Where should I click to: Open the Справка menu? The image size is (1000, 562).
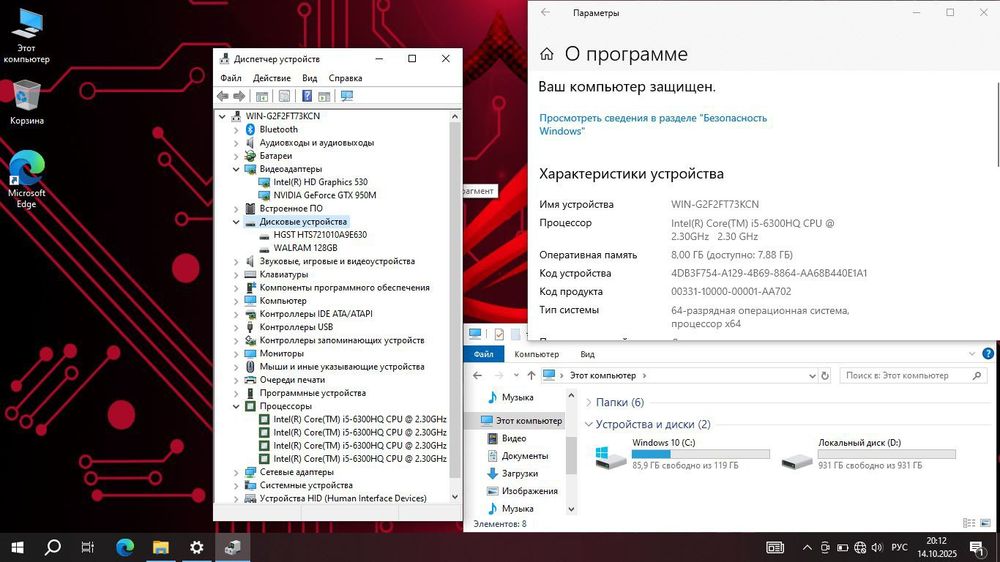tap(345, 78)
